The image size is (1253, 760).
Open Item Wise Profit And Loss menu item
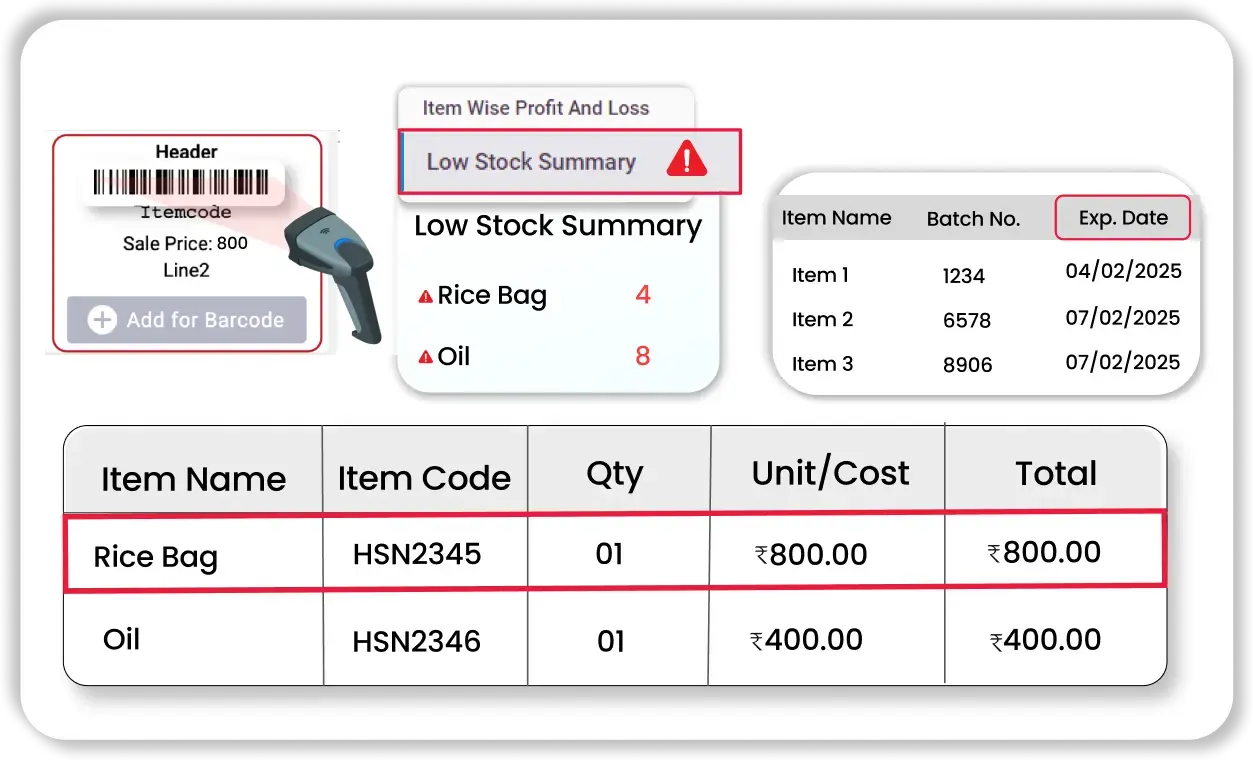pos(535,108)
